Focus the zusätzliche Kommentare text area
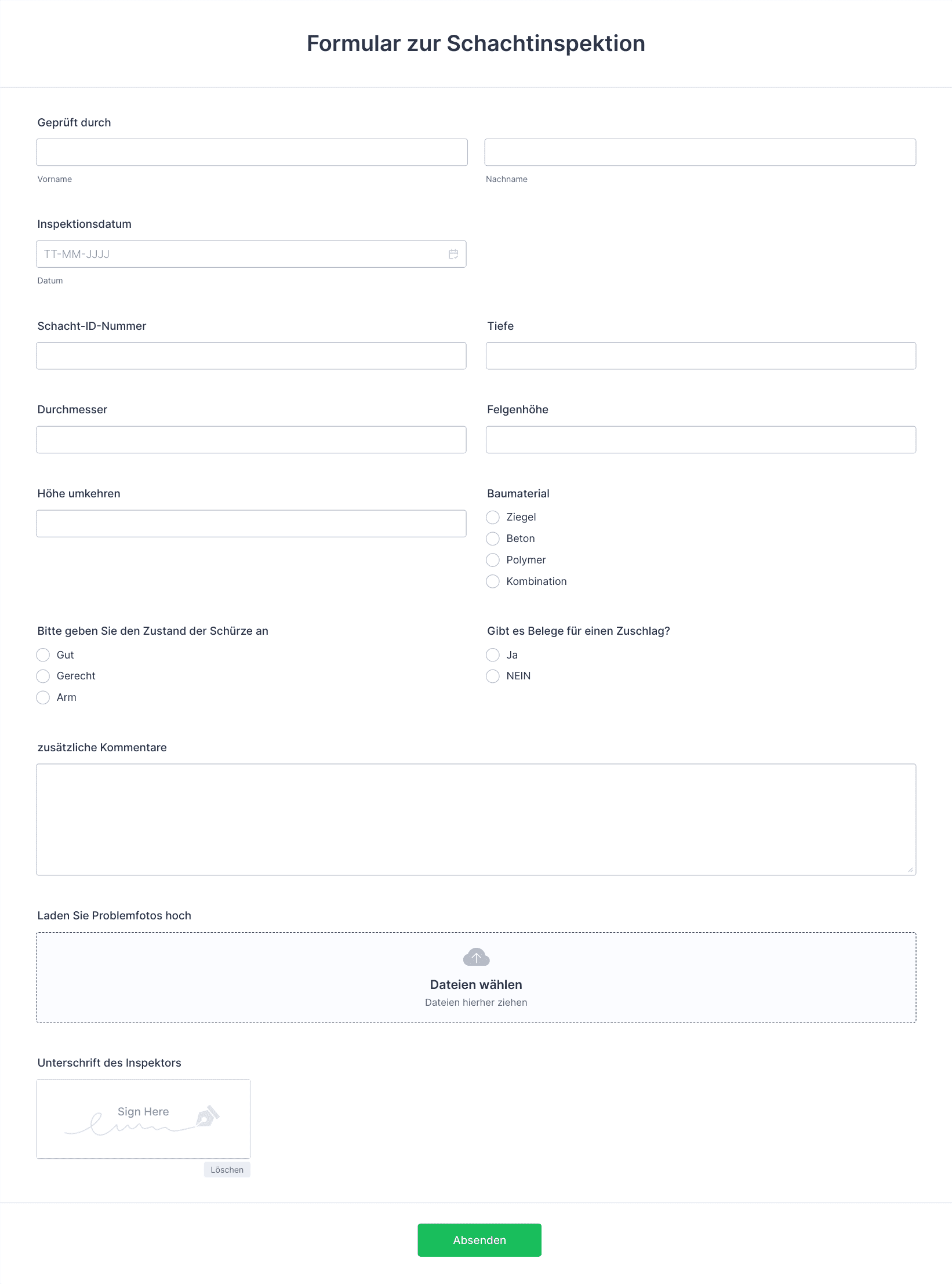Screen dimensions: 952x1284 [x=476, y=820]
